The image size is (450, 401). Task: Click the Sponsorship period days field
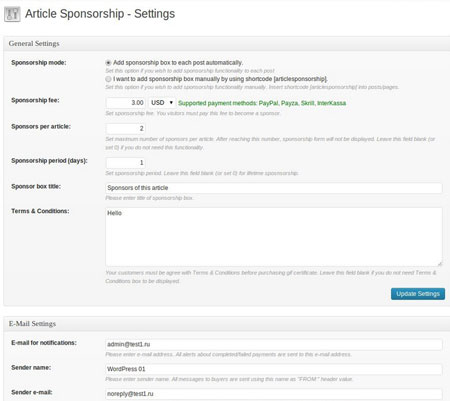click(126, 163)
